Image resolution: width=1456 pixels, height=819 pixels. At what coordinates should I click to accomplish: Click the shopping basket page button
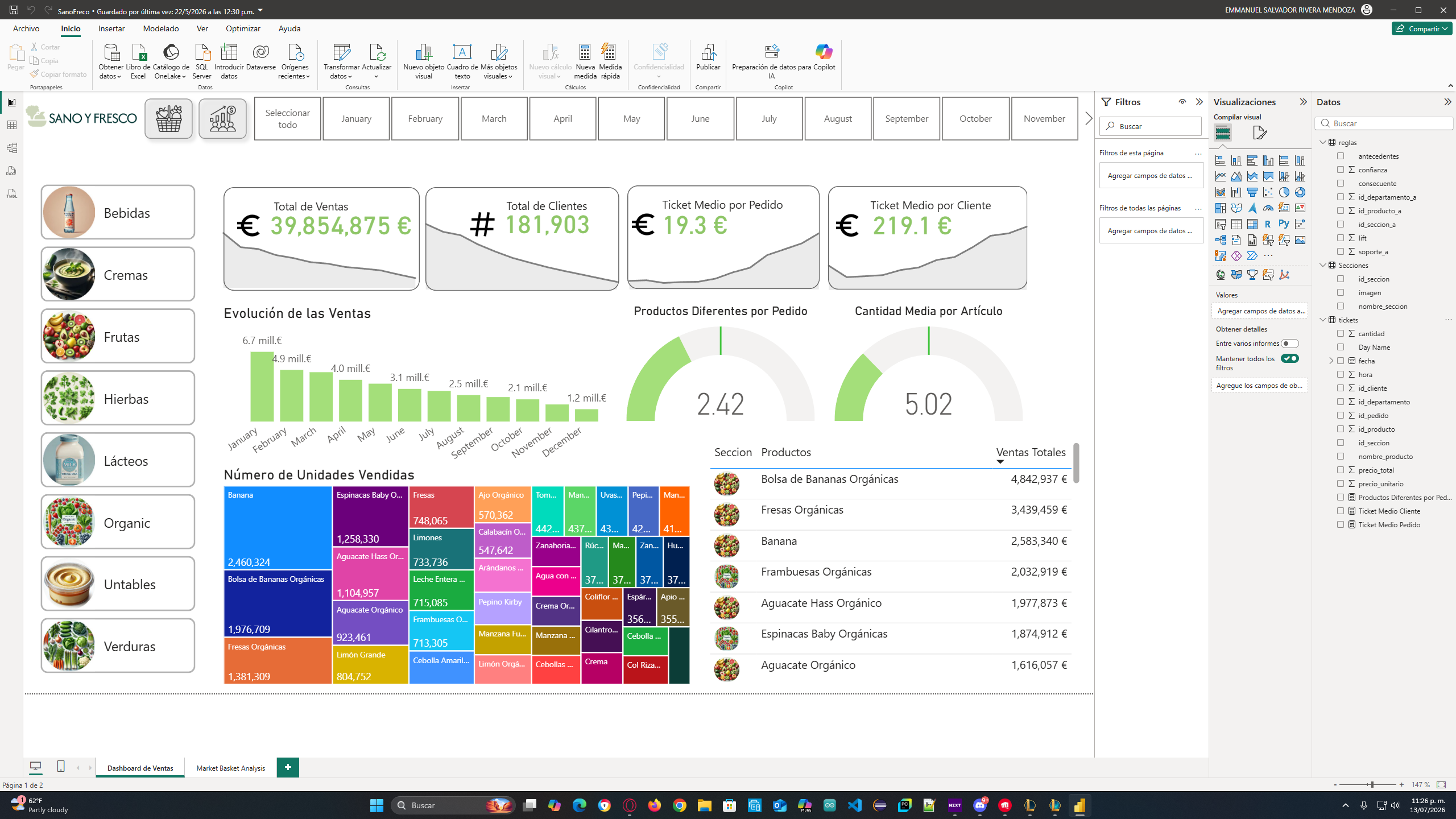point(168,118)
